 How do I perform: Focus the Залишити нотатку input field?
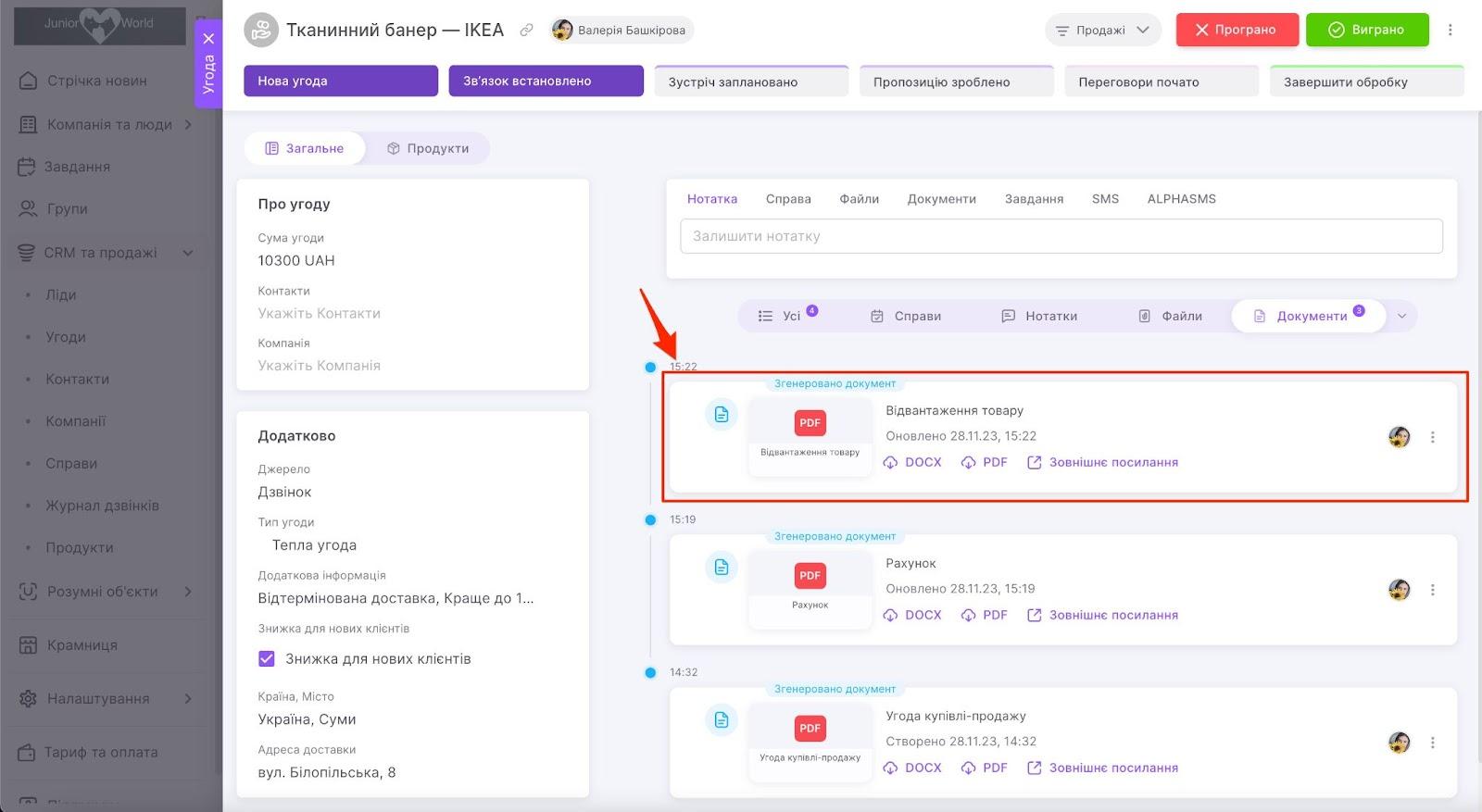click(1061, 236)
